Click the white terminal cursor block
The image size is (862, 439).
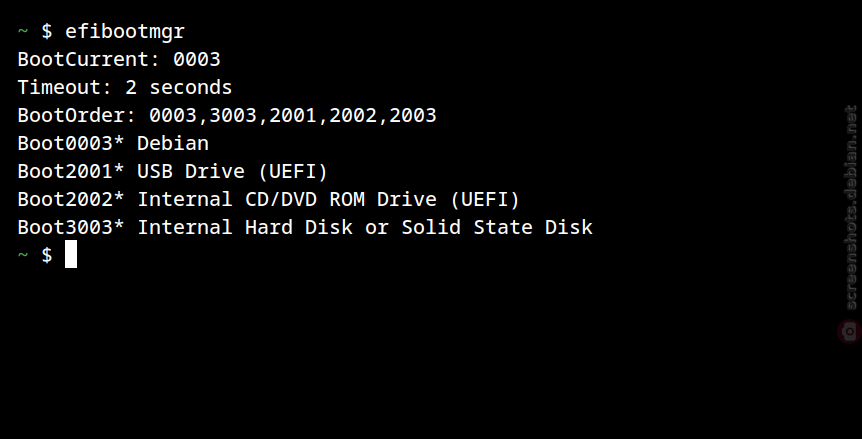[71, 254]
